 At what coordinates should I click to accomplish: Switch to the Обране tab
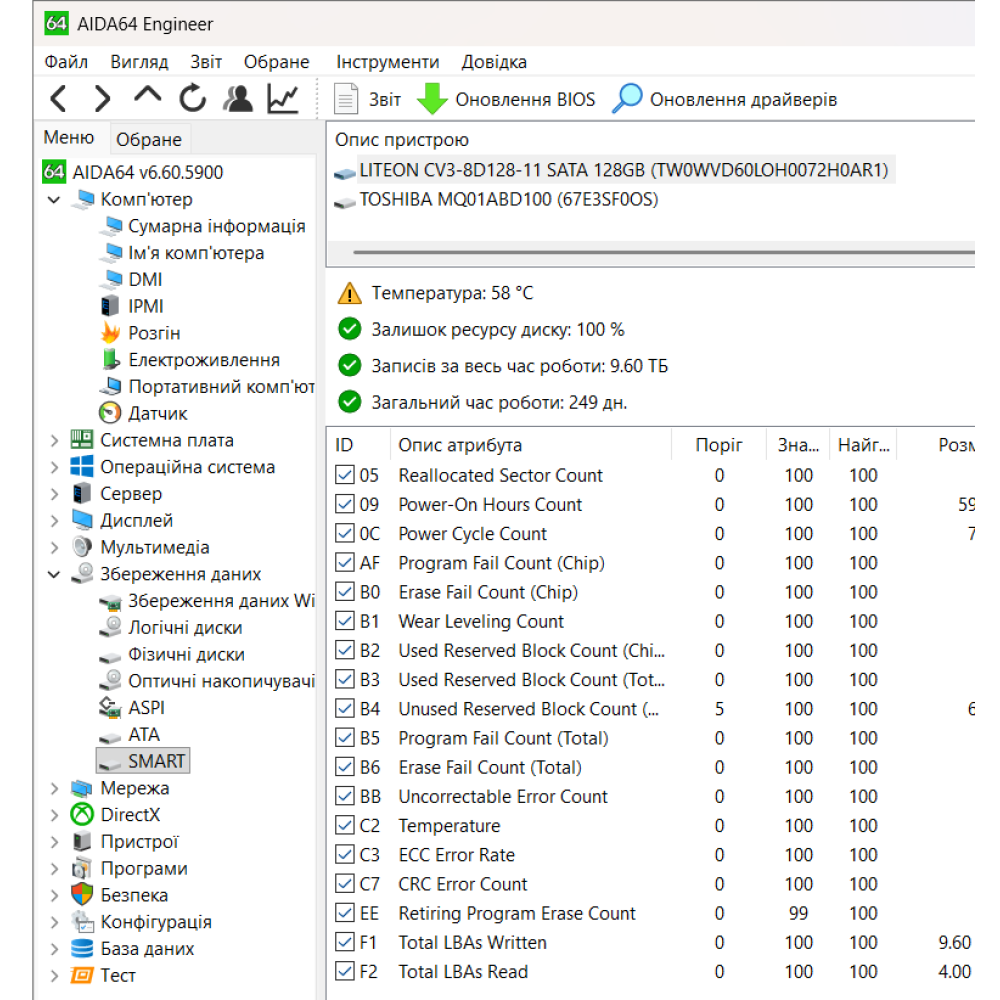149,138
